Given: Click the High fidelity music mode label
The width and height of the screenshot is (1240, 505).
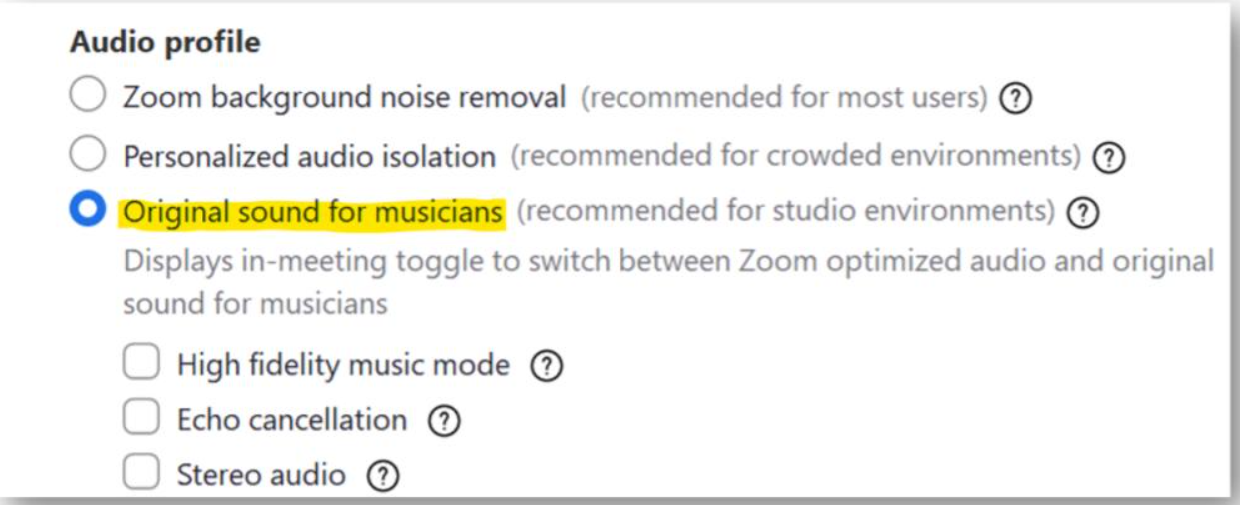Looking at the screenshot, I should click(343, 365).
